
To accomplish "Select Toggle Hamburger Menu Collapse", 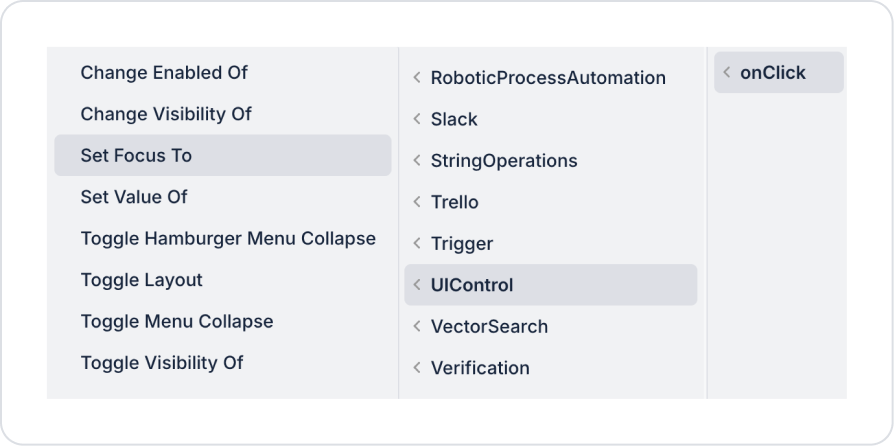I will click(x=228, y=239).
